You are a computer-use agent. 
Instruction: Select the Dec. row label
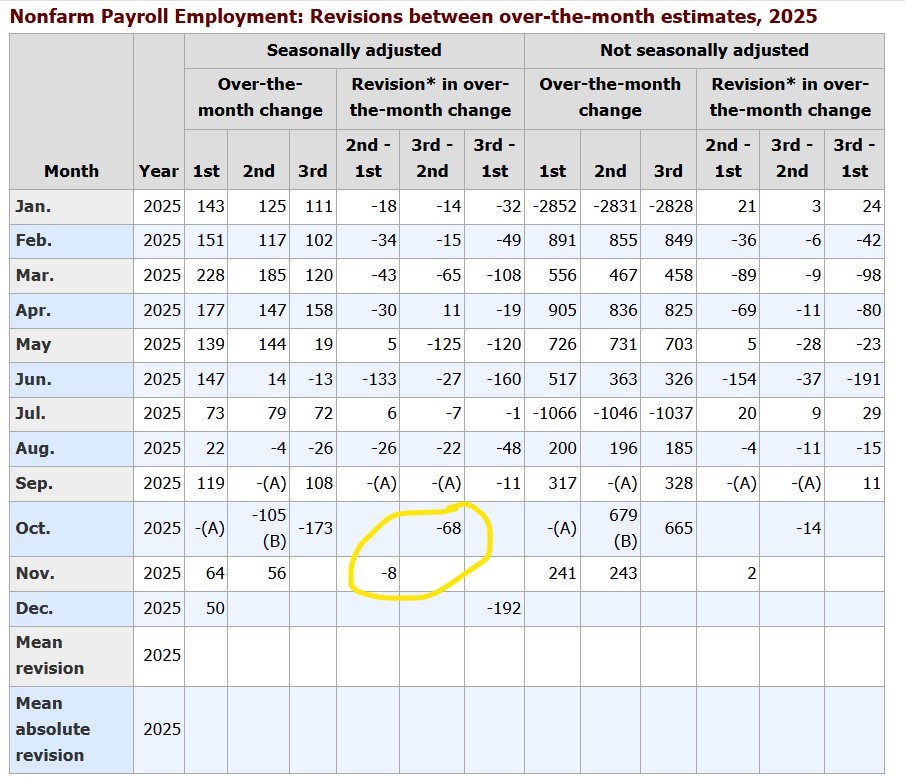pyautogui.click(x=34, y=608)
